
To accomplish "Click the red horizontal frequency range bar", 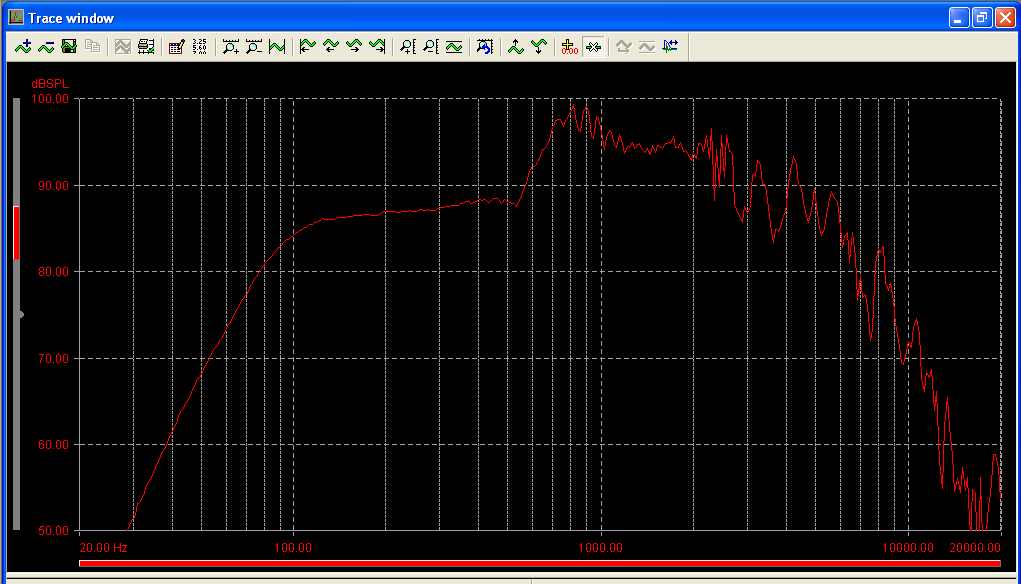I will [540, 563].
